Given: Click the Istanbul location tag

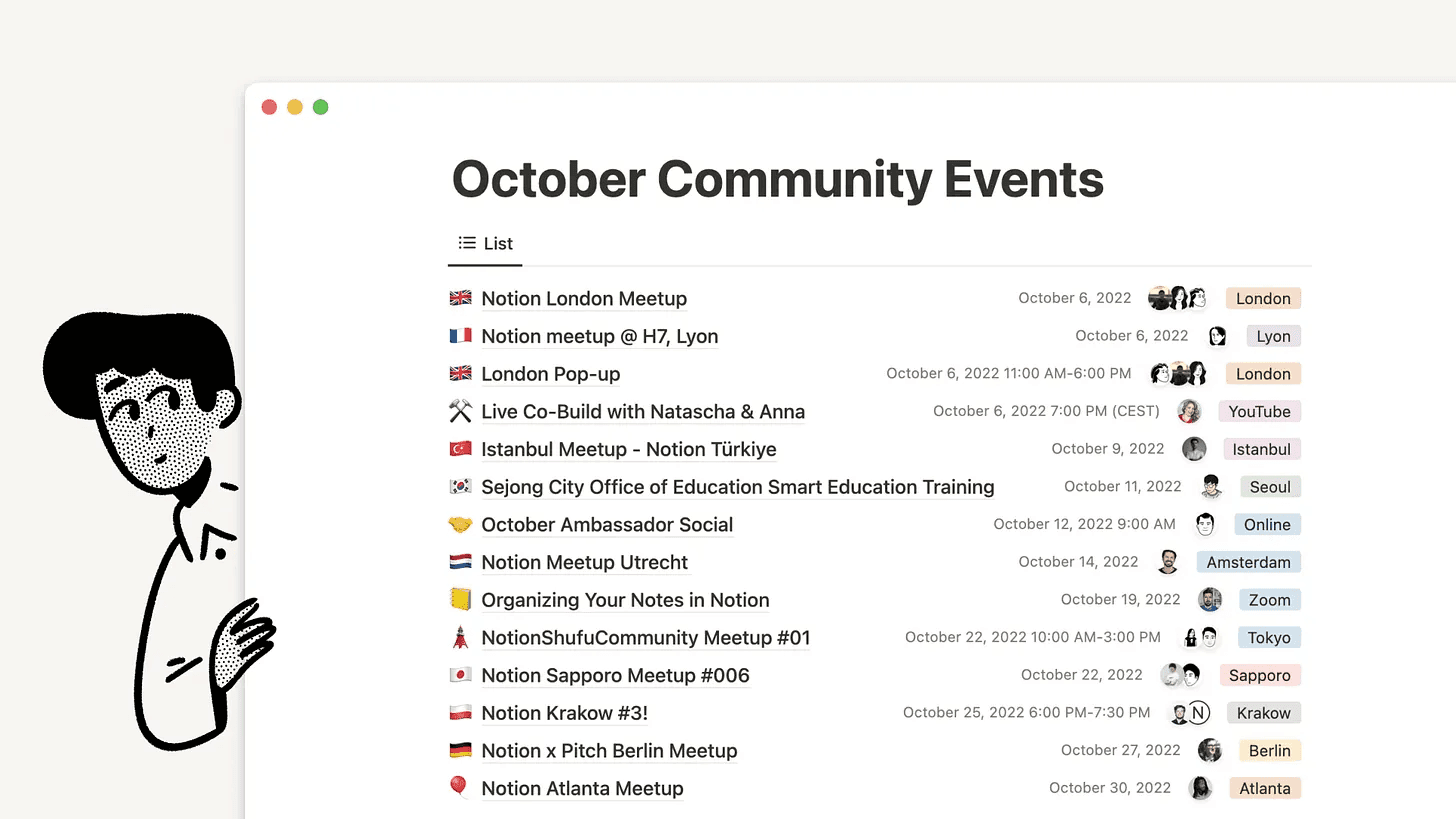Looking at the screenshot, I should point(1261,449).
